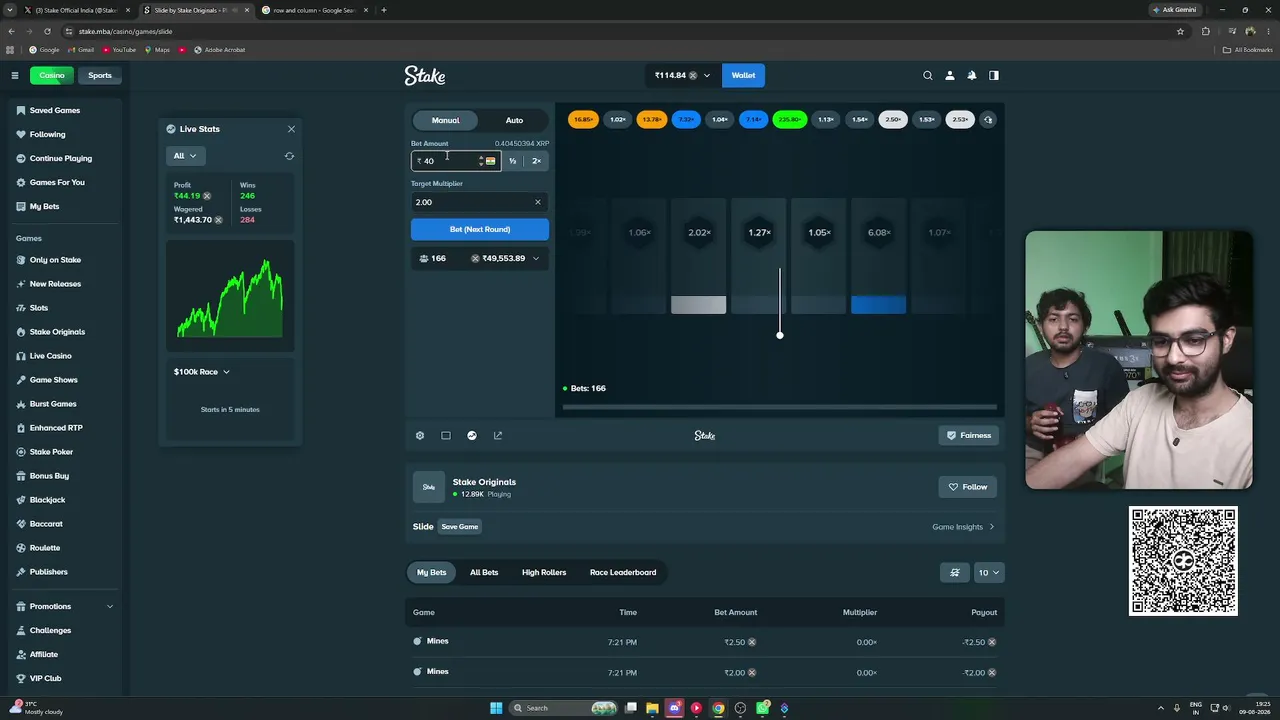Open the Slots category

coord(39,308)
